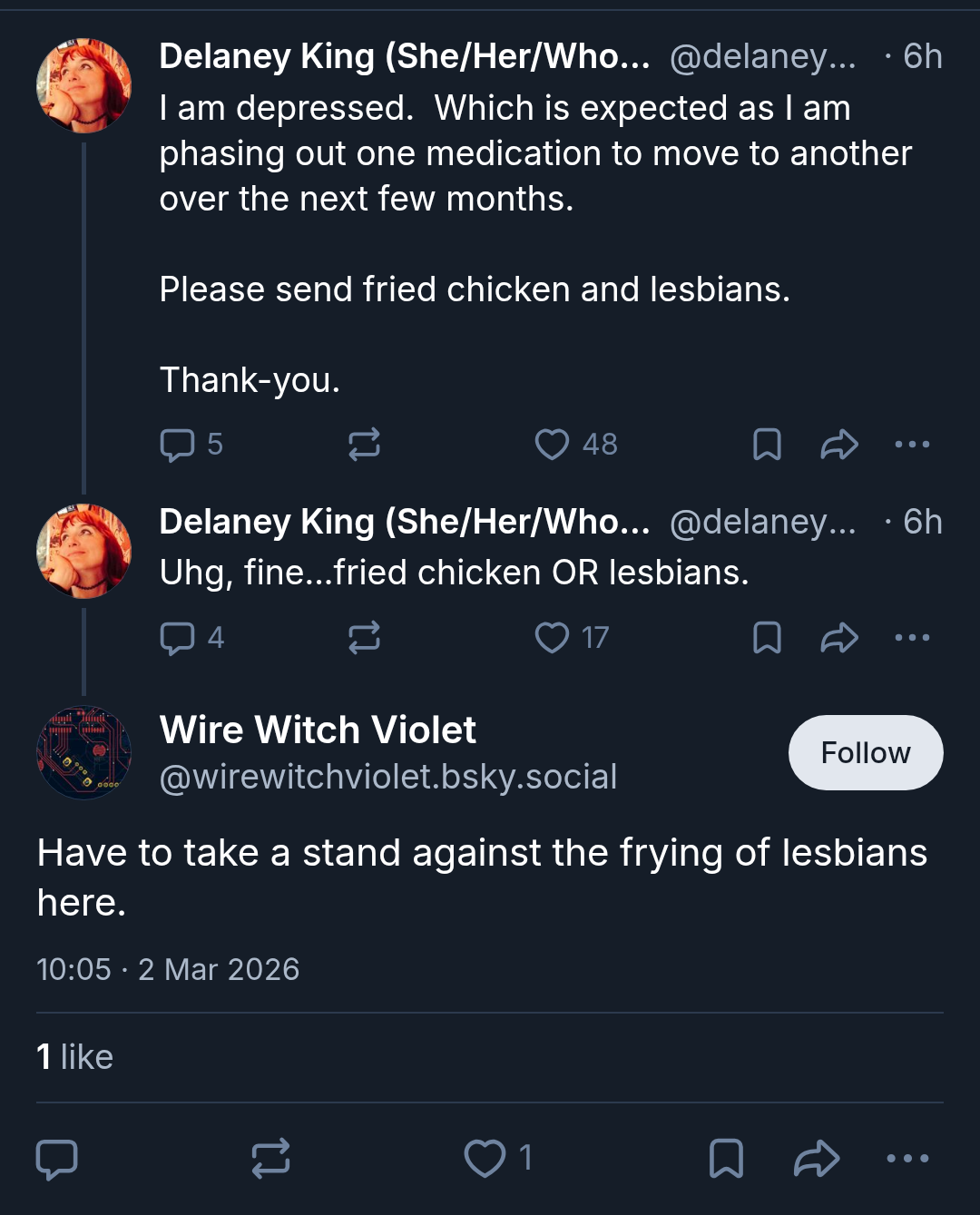Open Wire Witch Violet's circuit board avatar
Viewport: 980px width, 1215px height.
point(83,753)
